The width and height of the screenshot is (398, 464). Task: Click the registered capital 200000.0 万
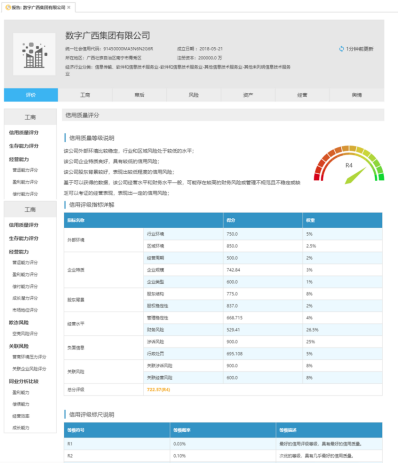pyautogui.click(x=210, y=58)
